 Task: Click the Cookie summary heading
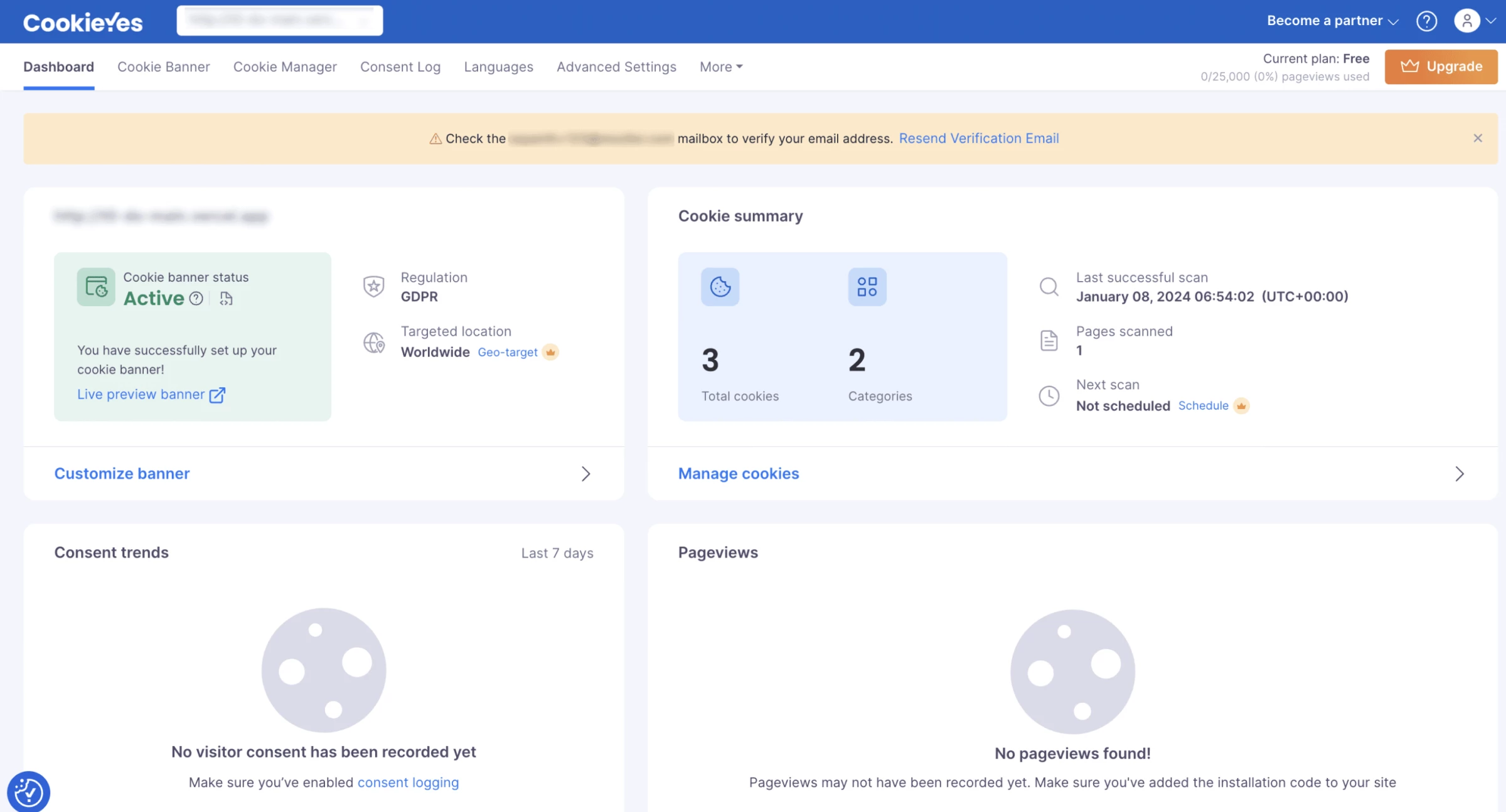click(740, 216)
